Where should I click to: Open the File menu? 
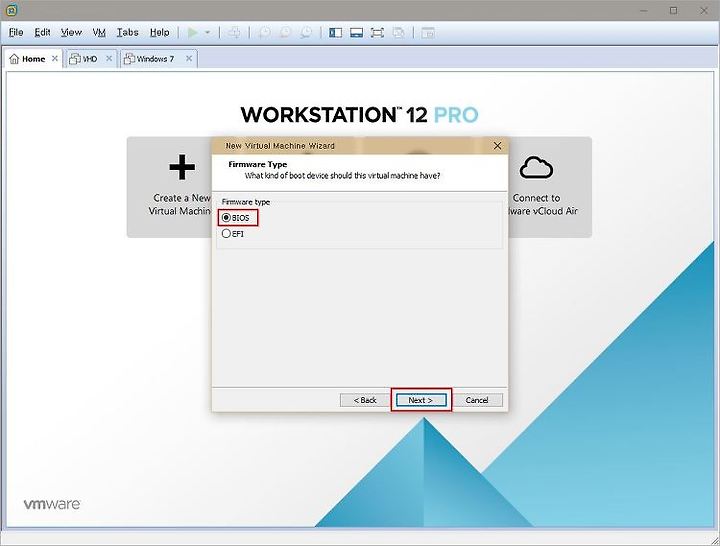click(x=16, y=33)
